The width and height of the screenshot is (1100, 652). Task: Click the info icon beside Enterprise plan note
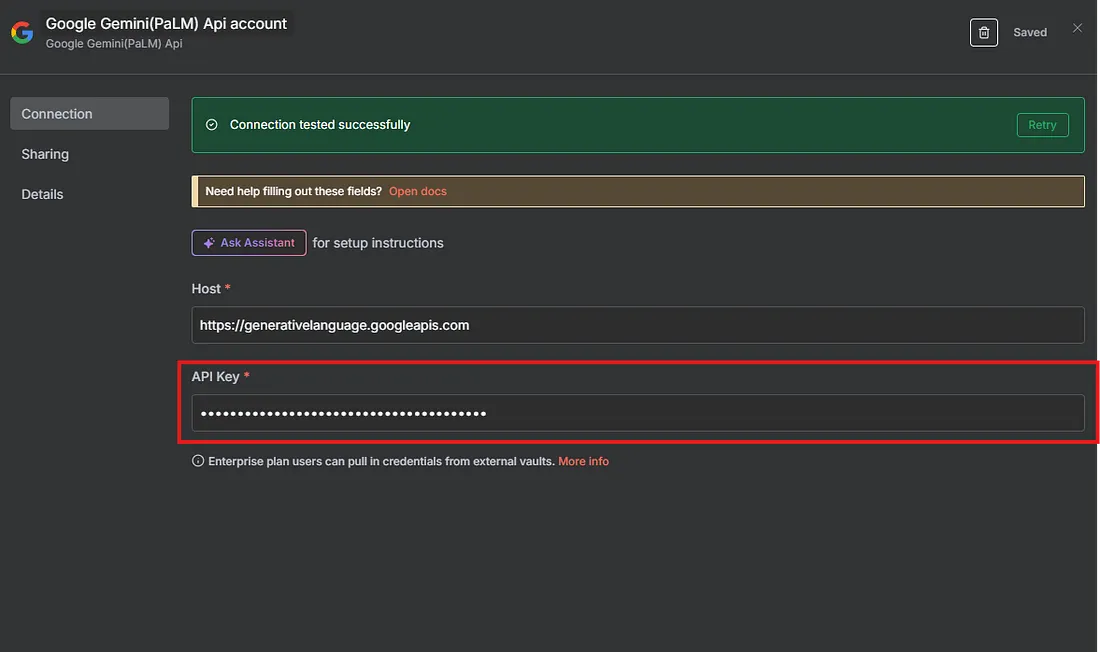pos(198,461)
